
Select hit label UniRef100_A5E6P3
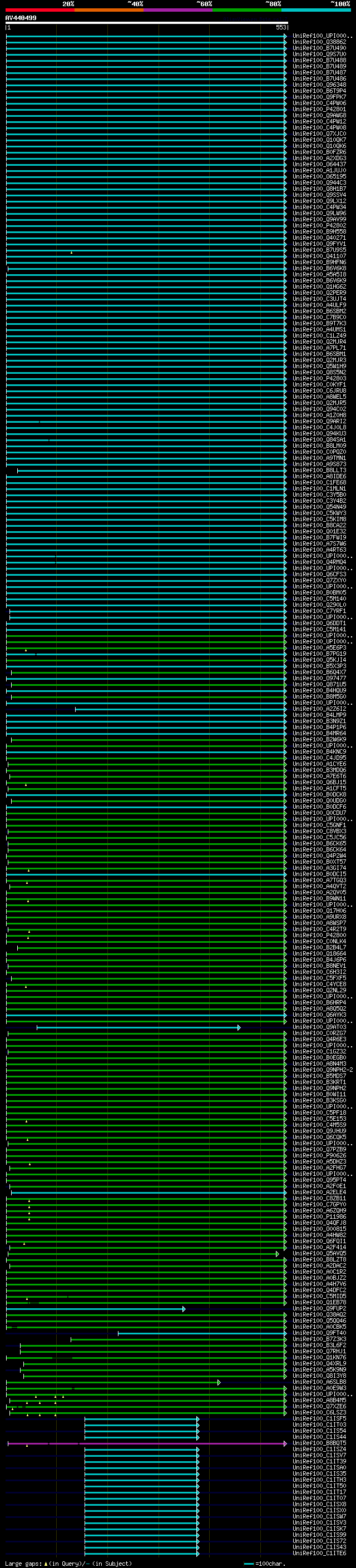tap(319, 647)
